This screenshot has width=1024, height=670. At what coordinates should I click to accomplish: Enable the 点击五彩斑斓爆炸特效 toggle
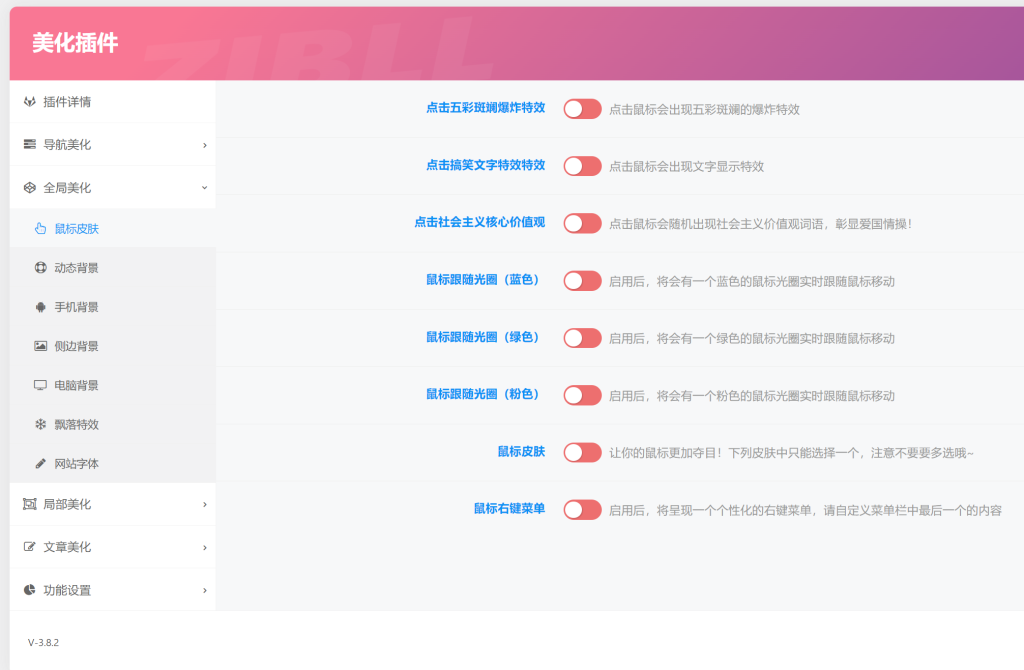tap(582, 109)
